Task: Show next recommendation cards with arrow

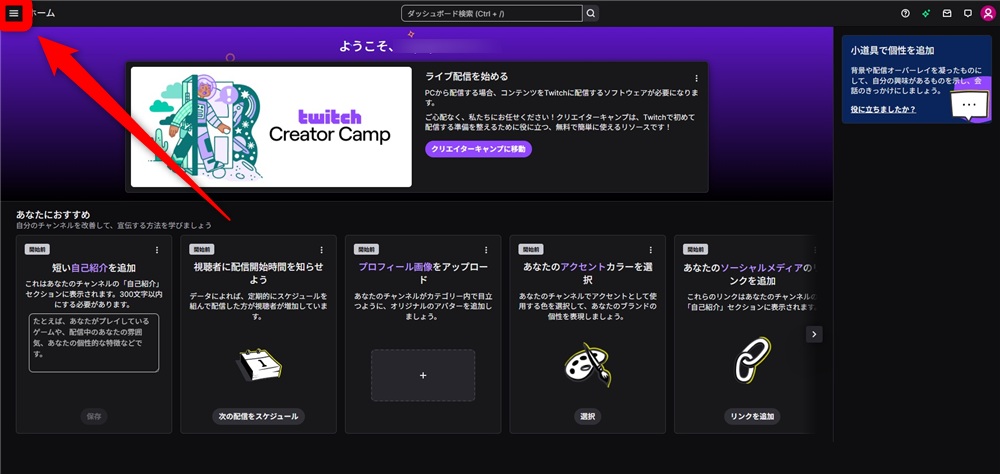Action: [x=814, y=334]
